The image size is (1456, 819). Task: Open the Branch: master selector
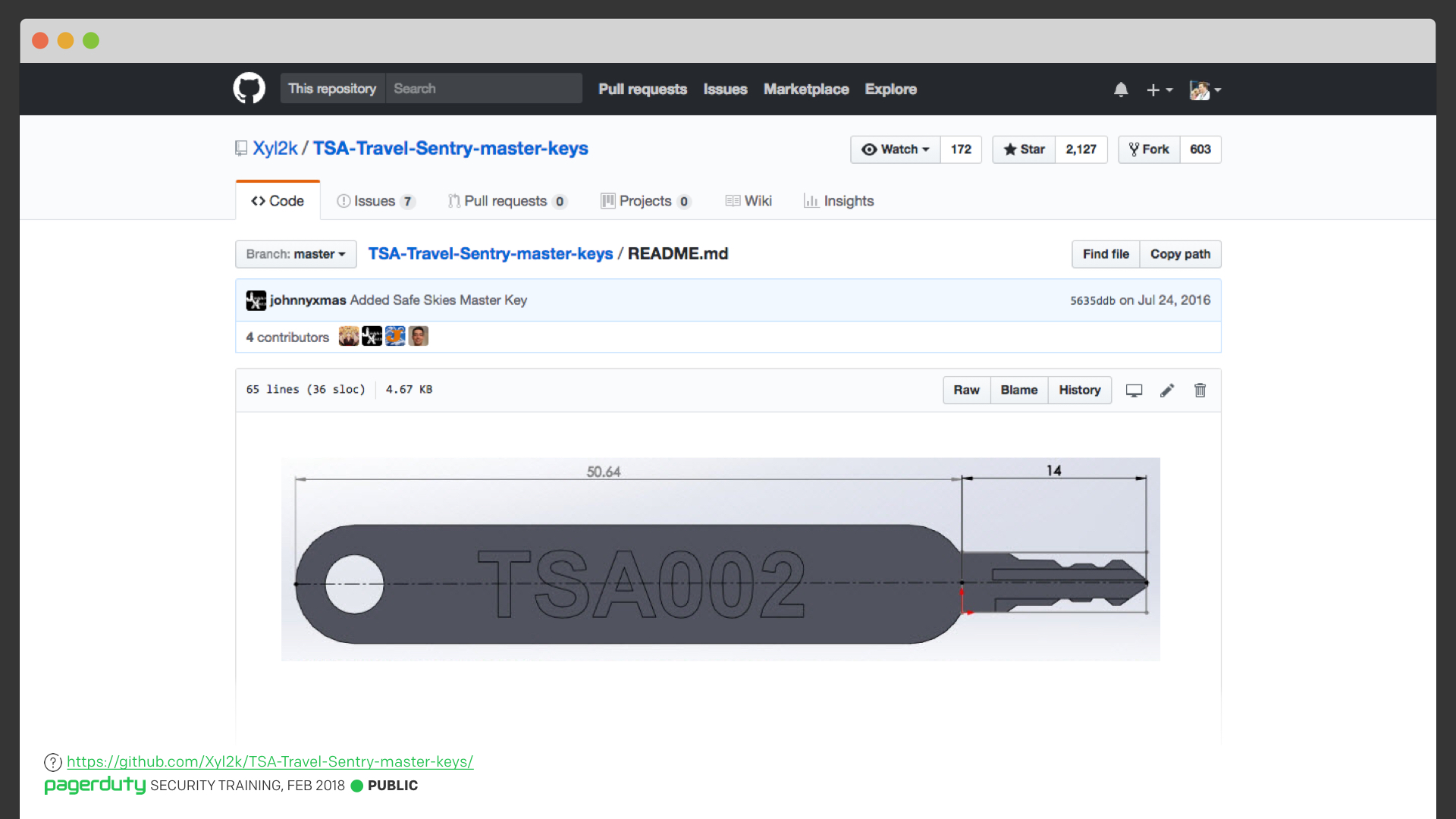[296, 254]
